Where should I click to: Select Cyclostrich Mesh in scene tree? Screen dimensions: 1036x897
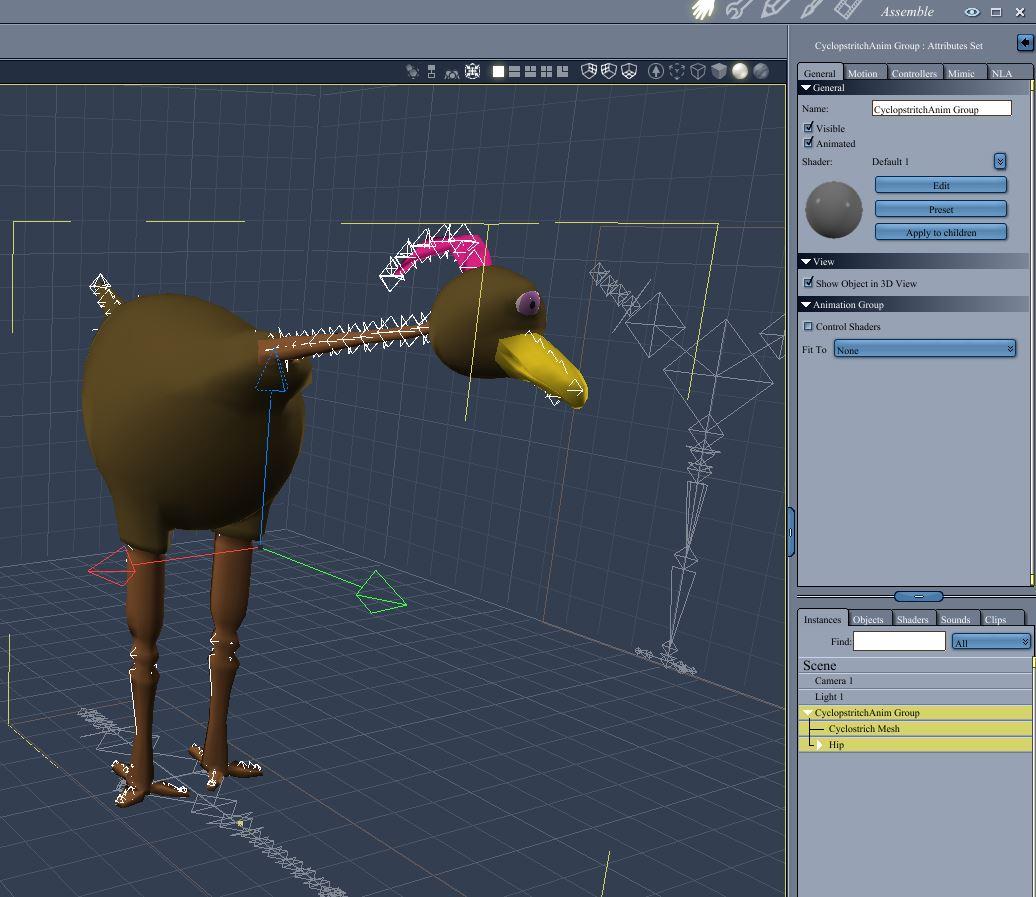[915, 729]
